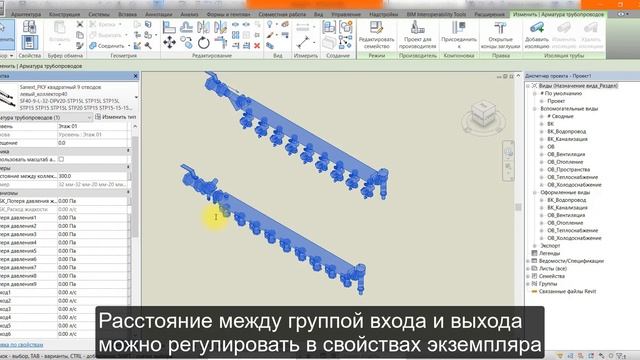Expand Ведомости/Спецификации node
The image size is (640, 360).
pos(528,261)
